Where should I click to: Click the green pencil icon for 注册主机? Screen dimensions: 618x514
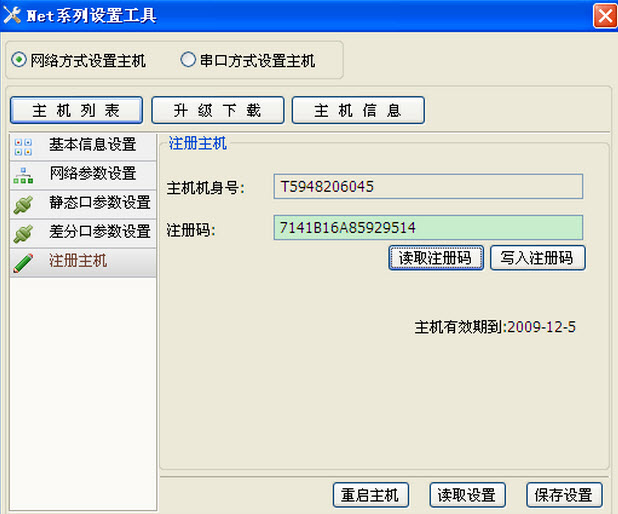coord(23,263)
